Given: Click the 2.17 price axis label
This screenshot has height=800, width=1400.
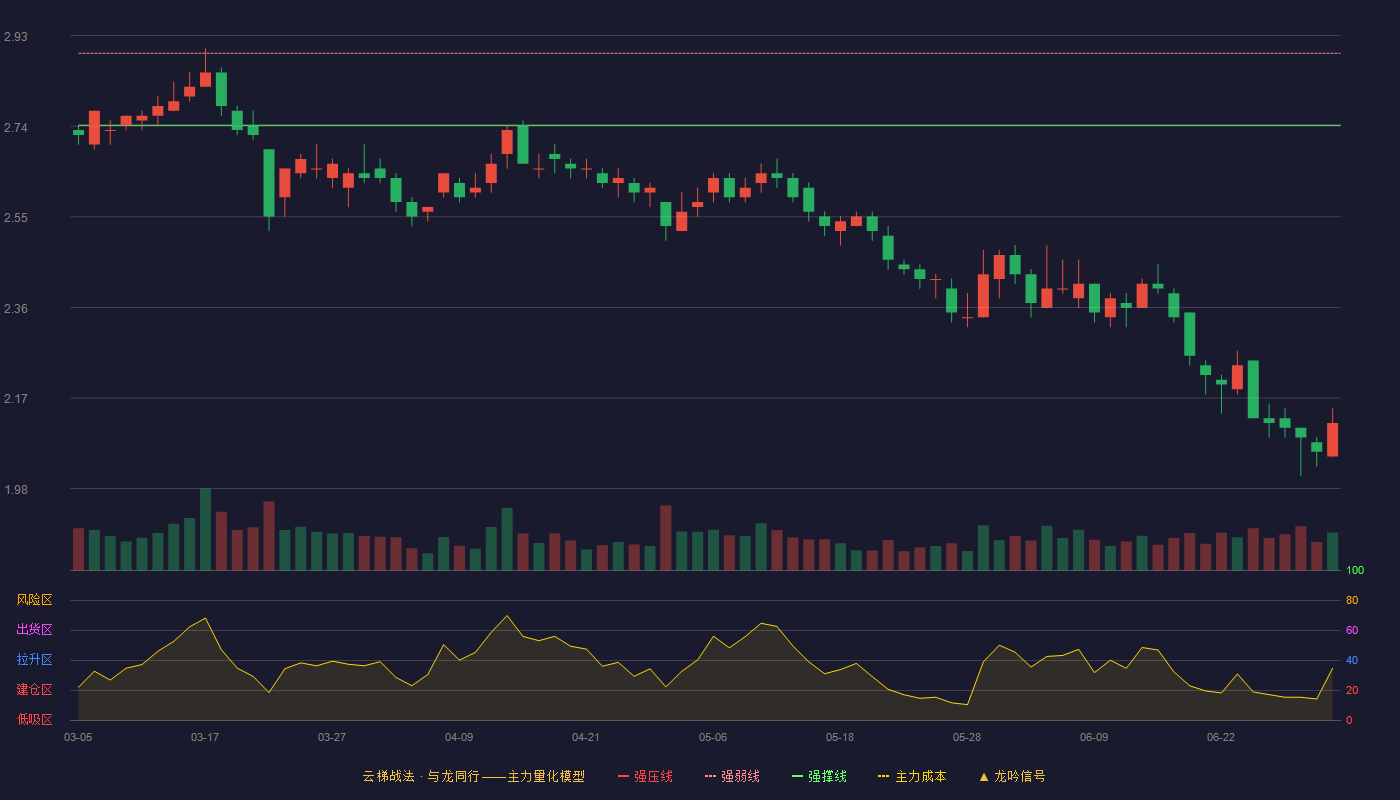Looking at the screenshot, I should tap(16, 399).
